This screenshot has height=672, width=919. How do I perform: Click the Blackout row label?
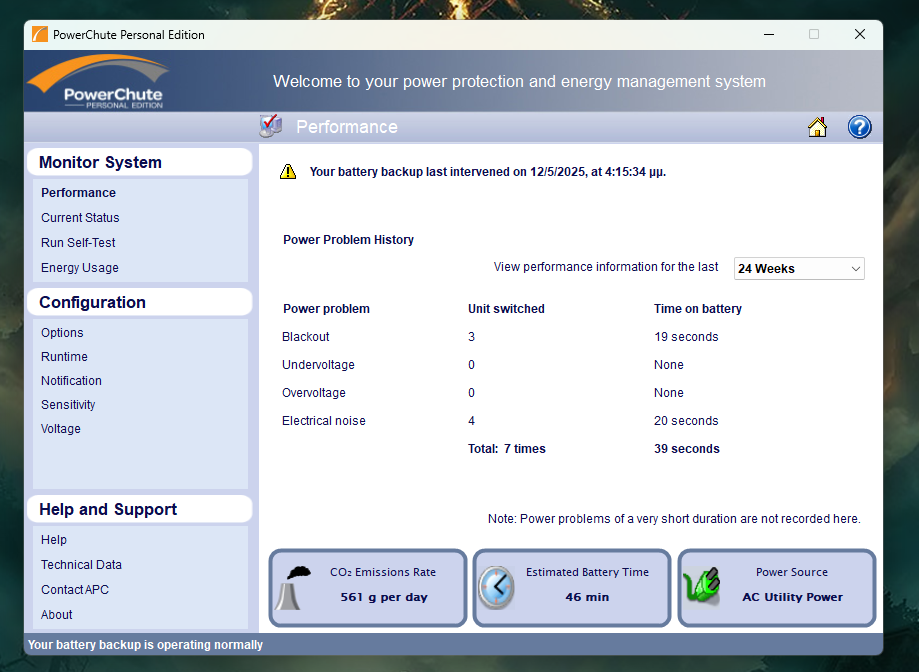tap(305, 337)
